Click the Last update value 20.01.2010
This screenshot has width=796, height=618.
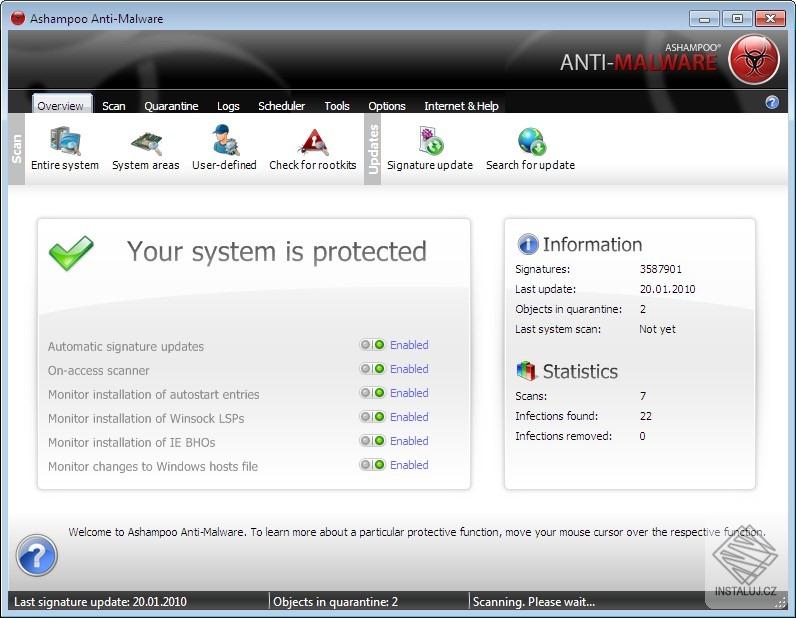668,289
